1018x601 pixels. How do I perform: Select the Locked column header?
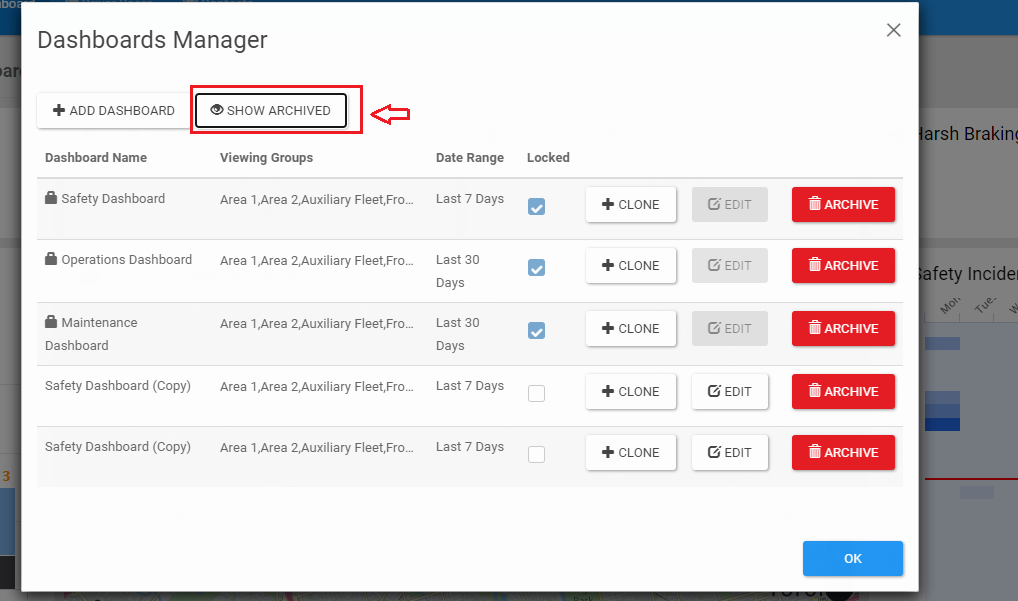(548, 158)
